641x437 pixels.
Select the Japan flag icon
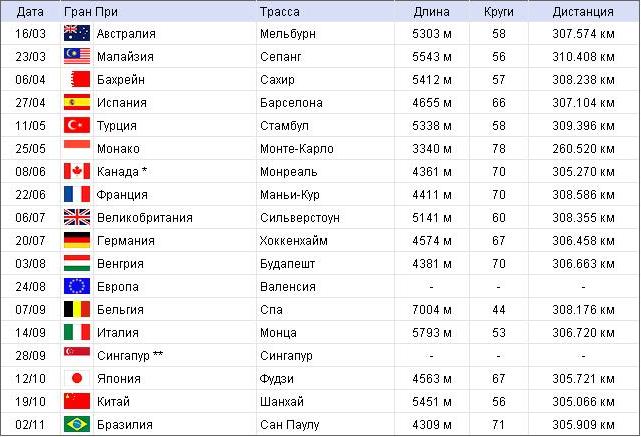77,378
